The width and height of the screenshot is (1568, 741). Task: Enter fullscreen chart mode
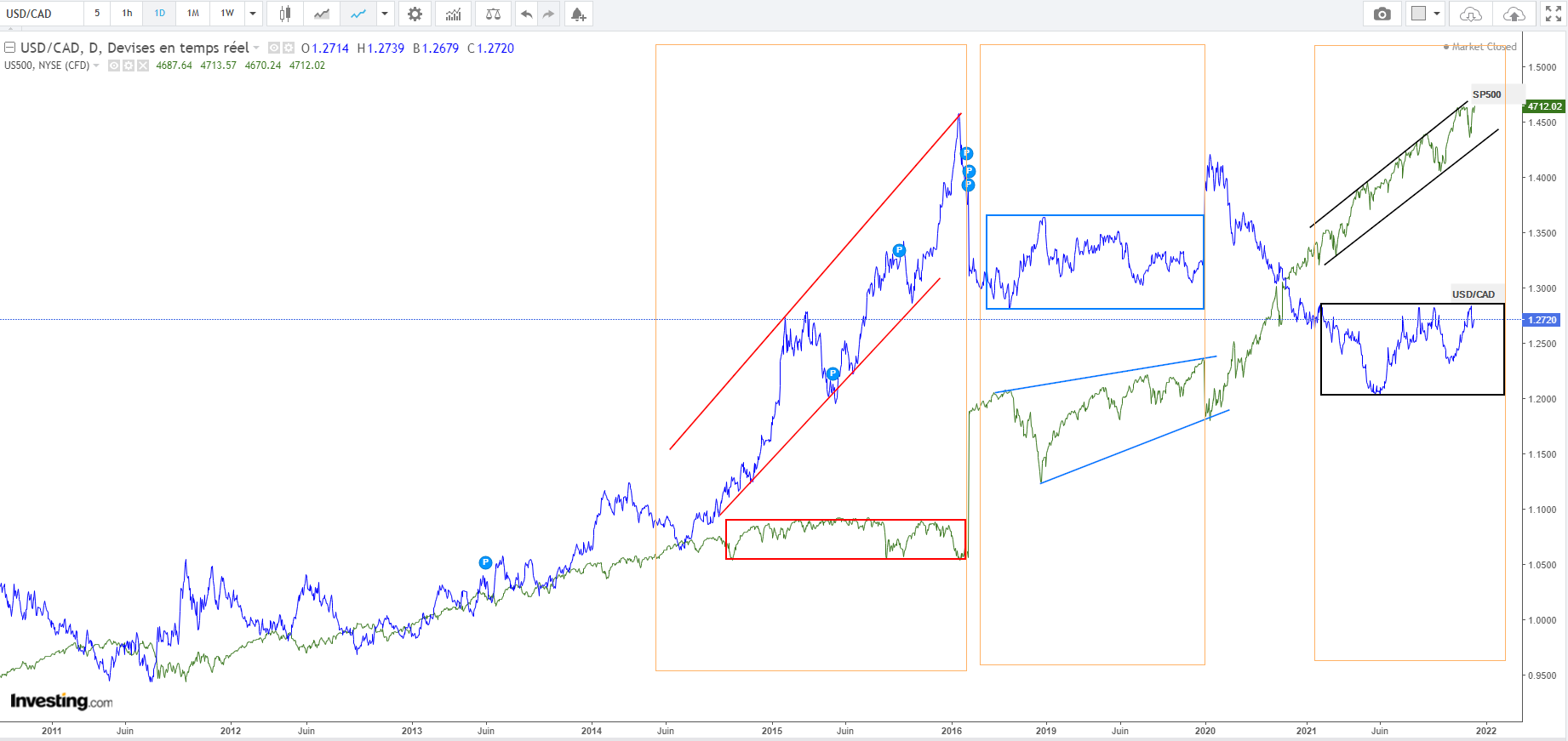(1554, 14)
